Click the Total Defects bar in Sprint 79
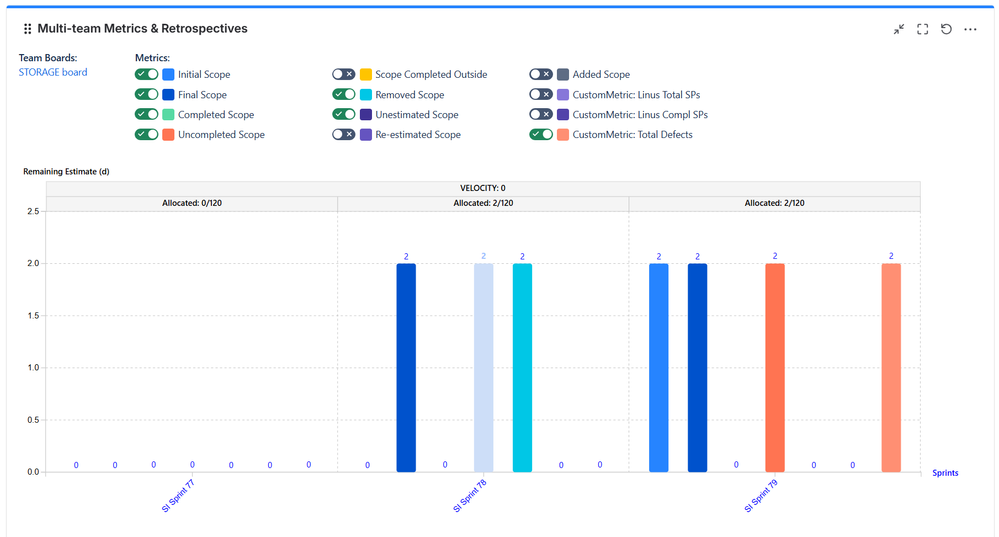The image size is (999, 537). pyautogui.click(x=891, y=368)
